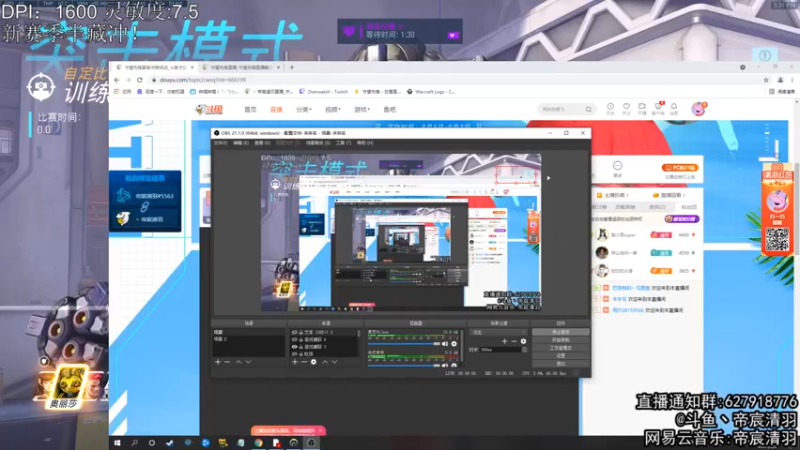Remove scene transition with minus icon
Viewport: 800px width, 450px height.
click(x=514, y=341)
